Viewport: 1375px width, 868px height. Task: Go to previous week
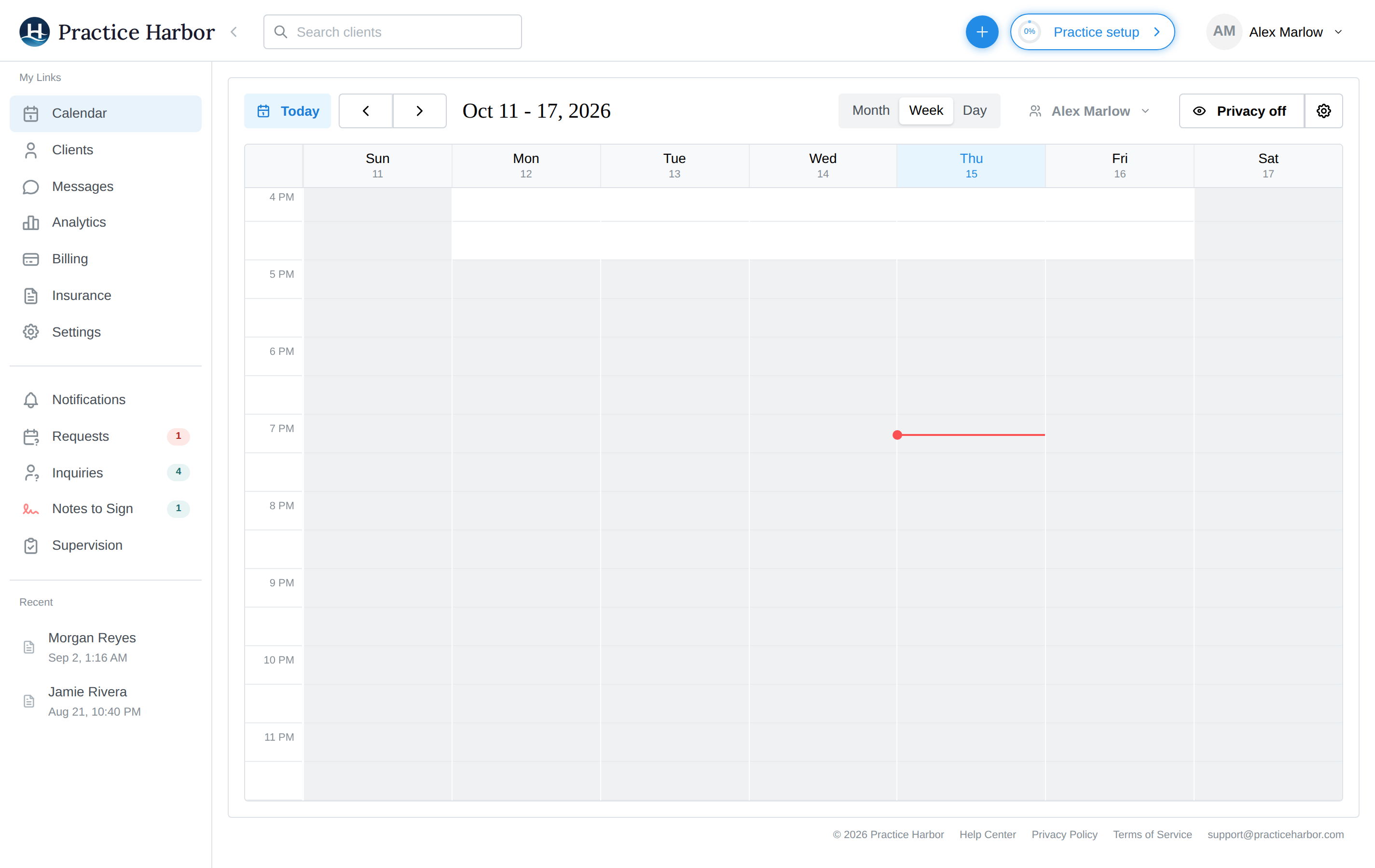365,111
